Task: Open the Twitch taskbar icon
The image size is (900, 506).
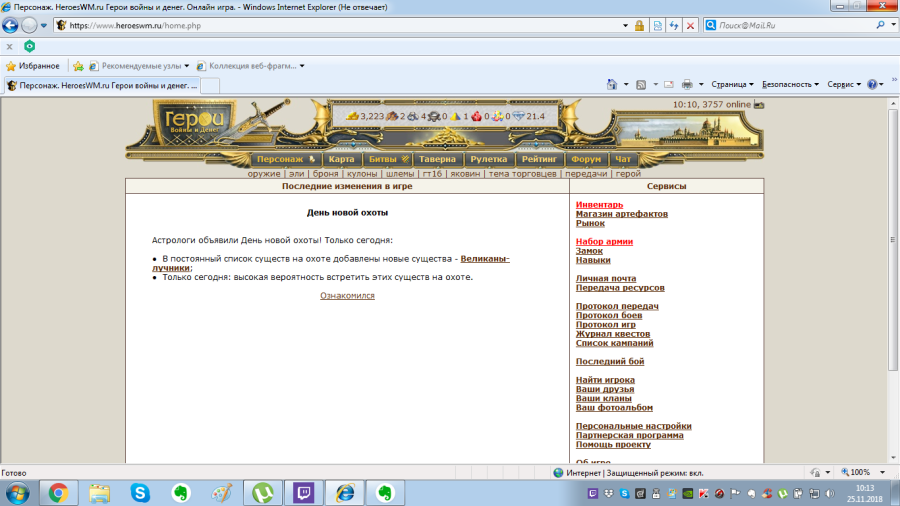Action: click(302, 492)
